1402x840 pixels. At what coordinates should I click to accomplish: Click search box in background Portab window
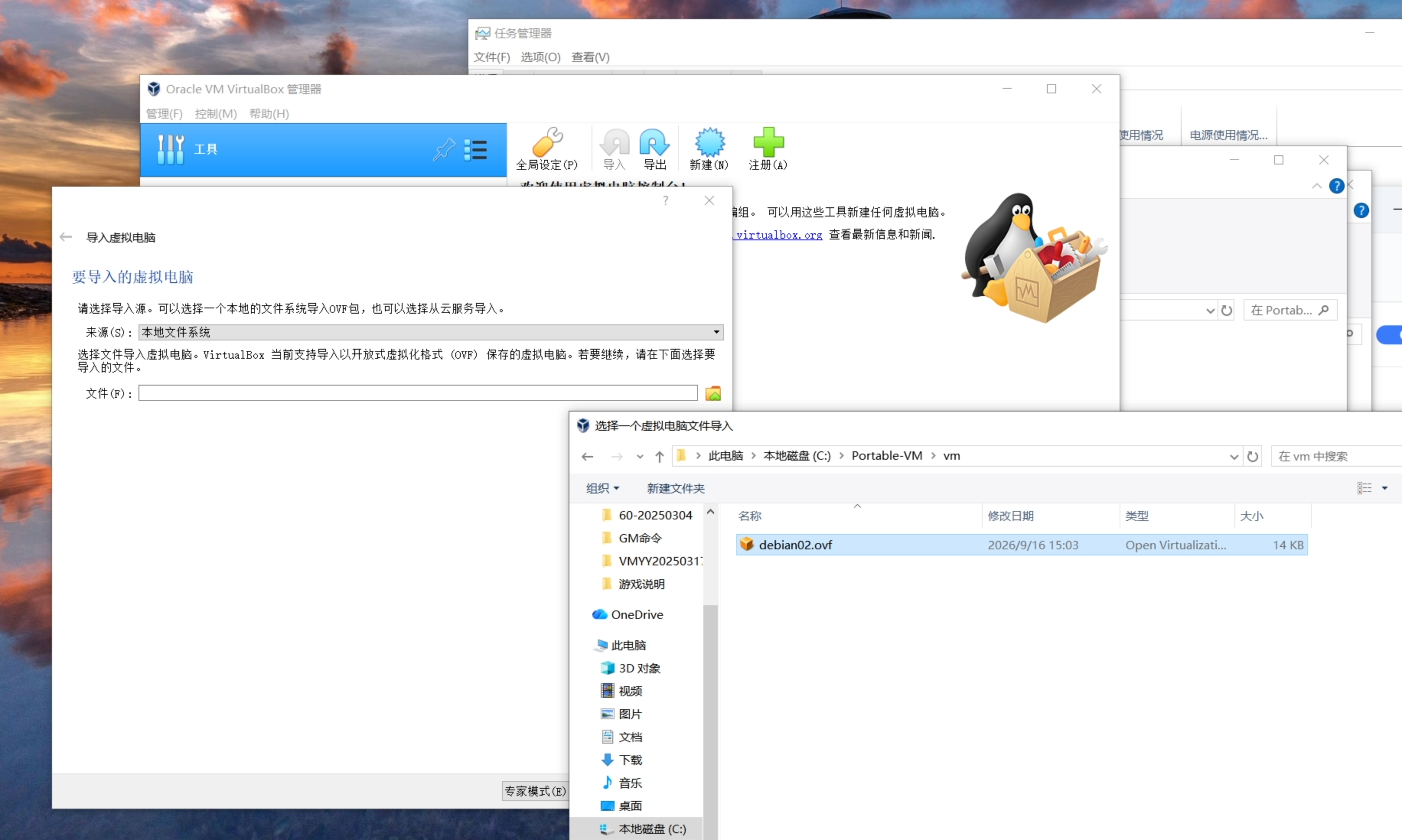pyautogui.click(x=1290, y=310)
